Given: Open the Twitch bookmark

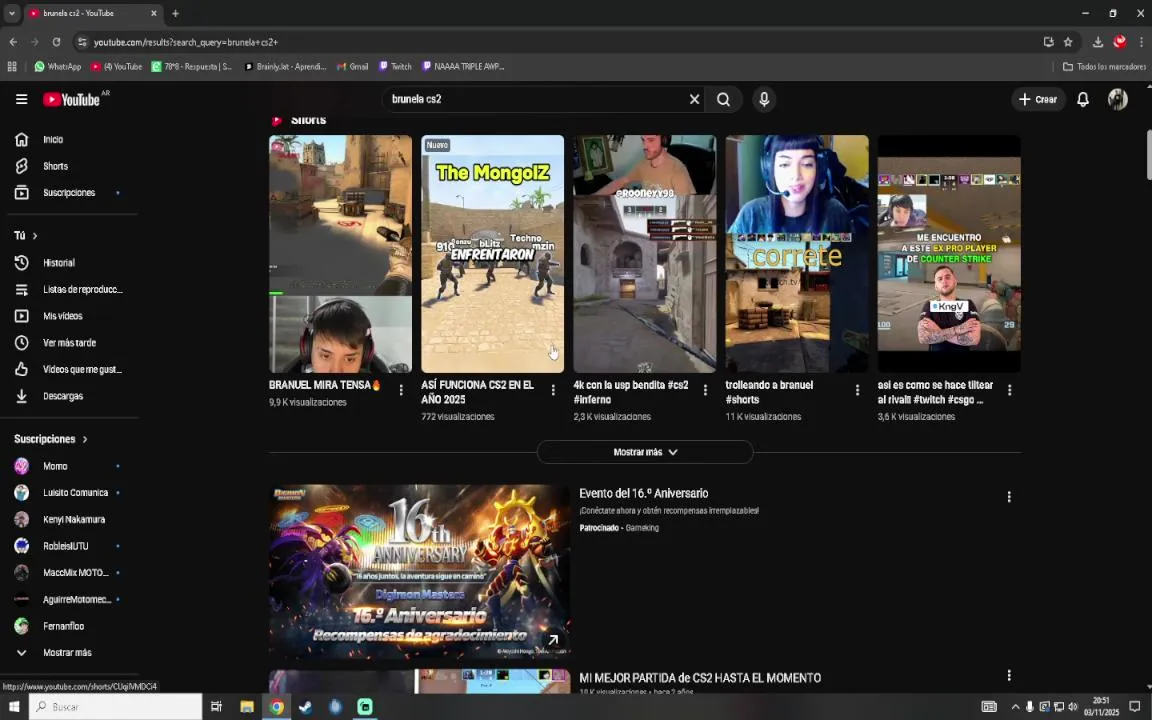Looking at the screenshot, I should coord(395,66).
